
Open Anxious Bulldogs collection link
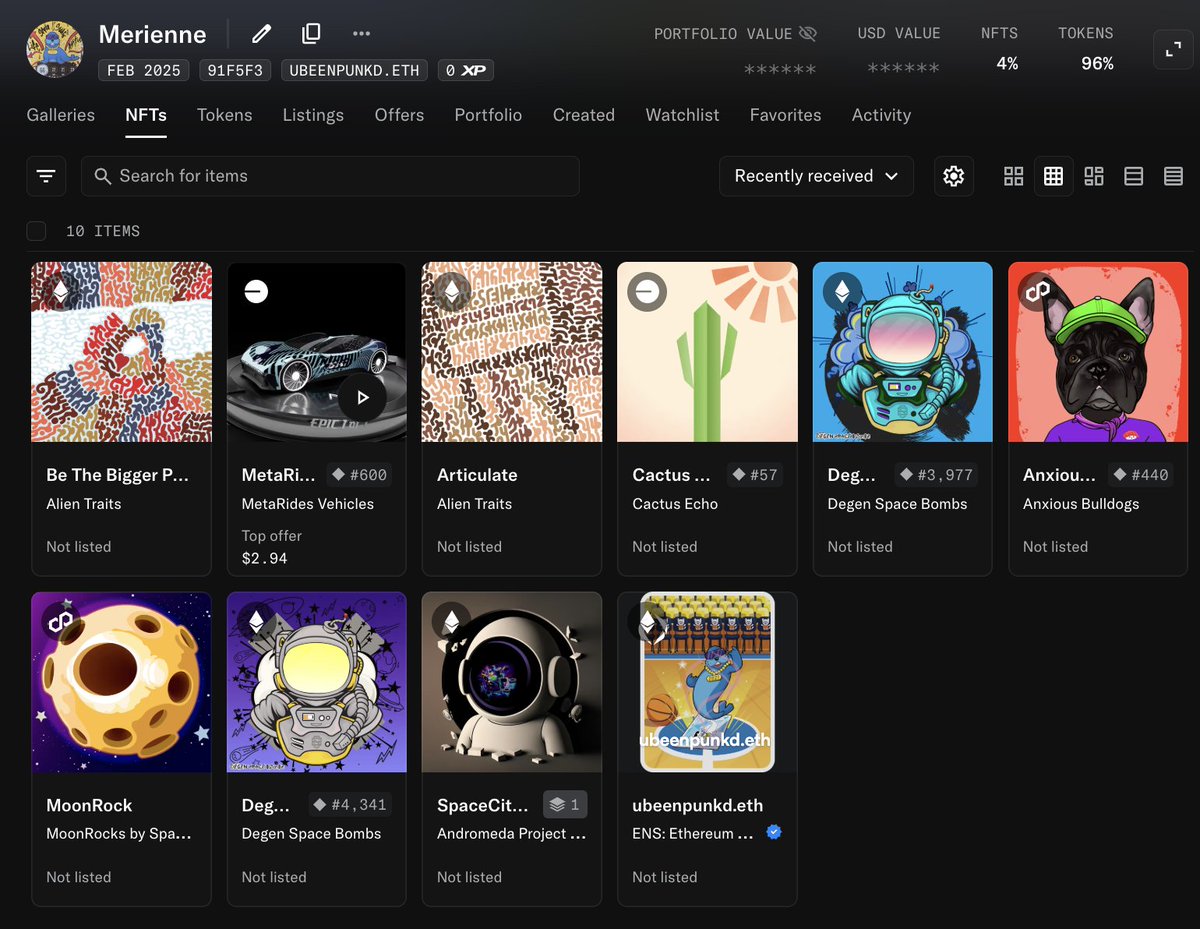tap(1081, 504)
